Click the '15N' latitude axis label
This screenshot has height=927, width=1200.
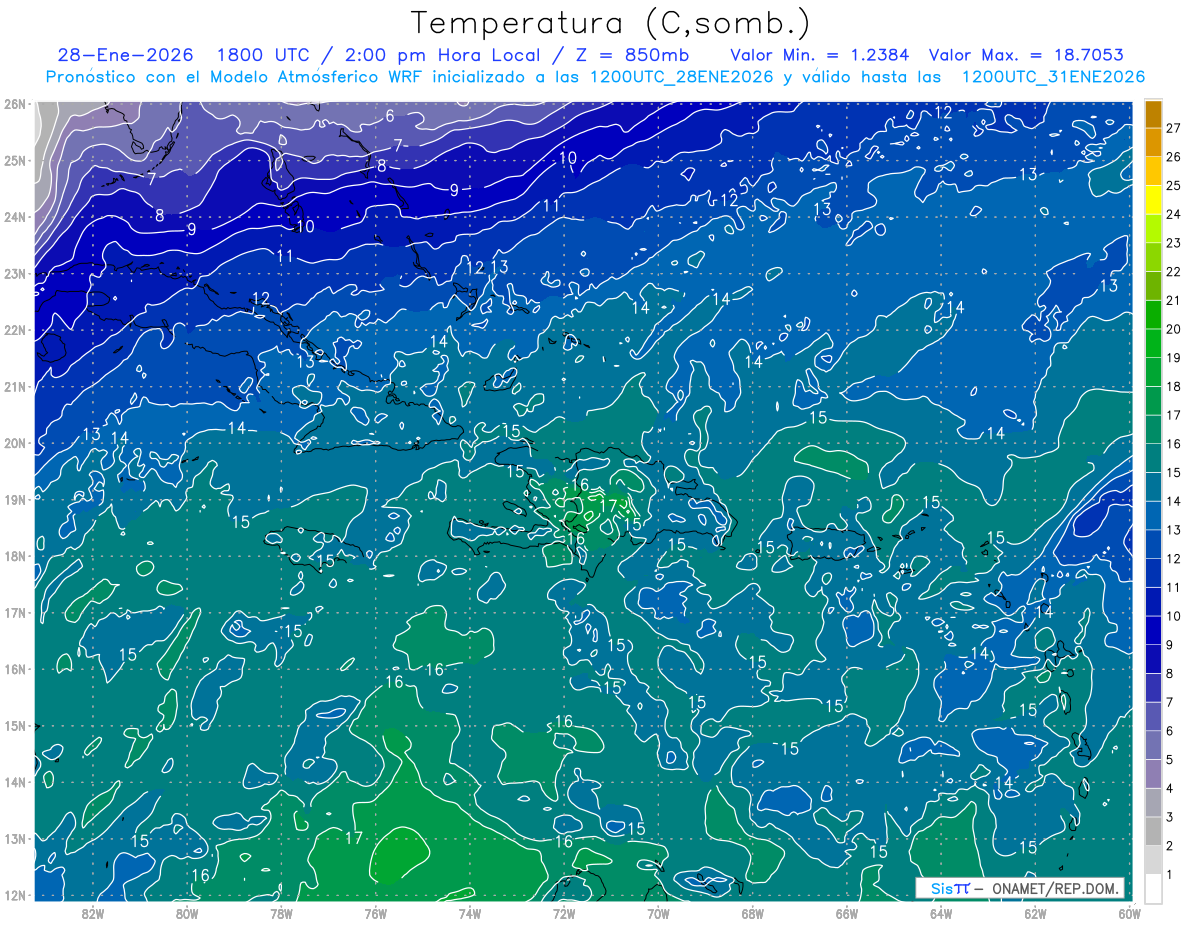(15, 725)
